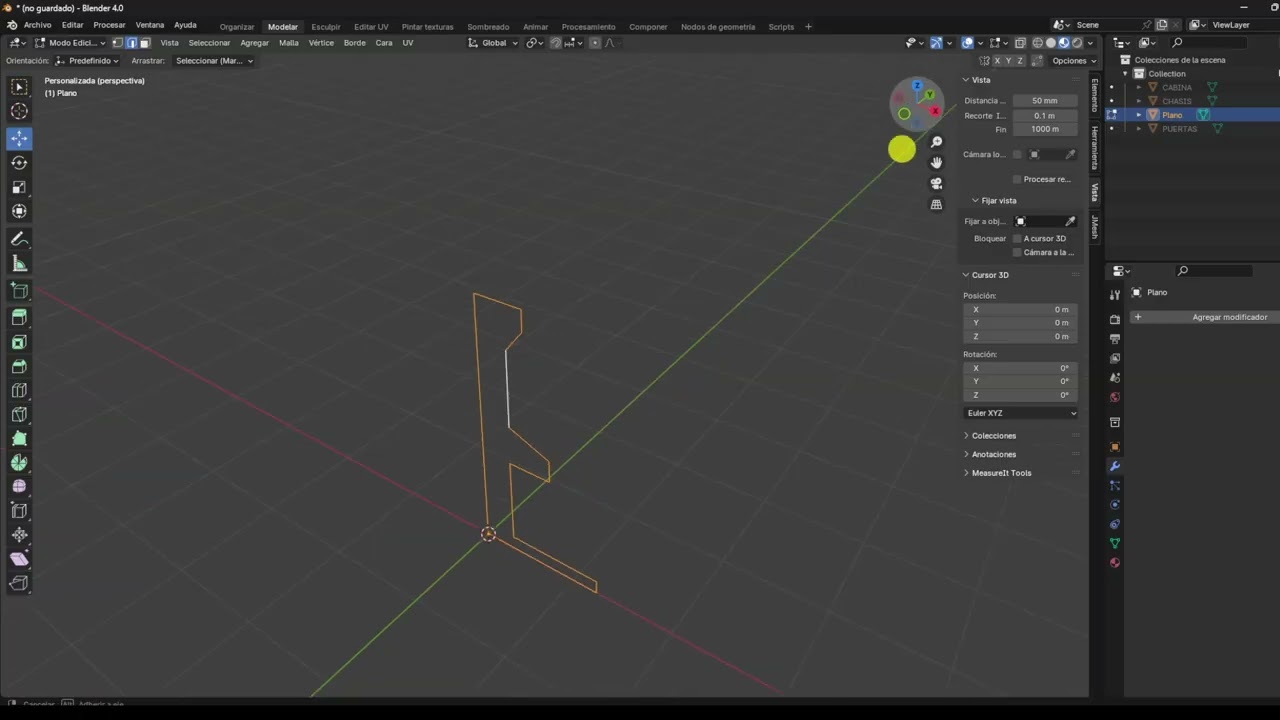The height and width of the screenshot is (720, 1280).
Task: Expand the Anotaciones panel
Action: click(993, 455)
